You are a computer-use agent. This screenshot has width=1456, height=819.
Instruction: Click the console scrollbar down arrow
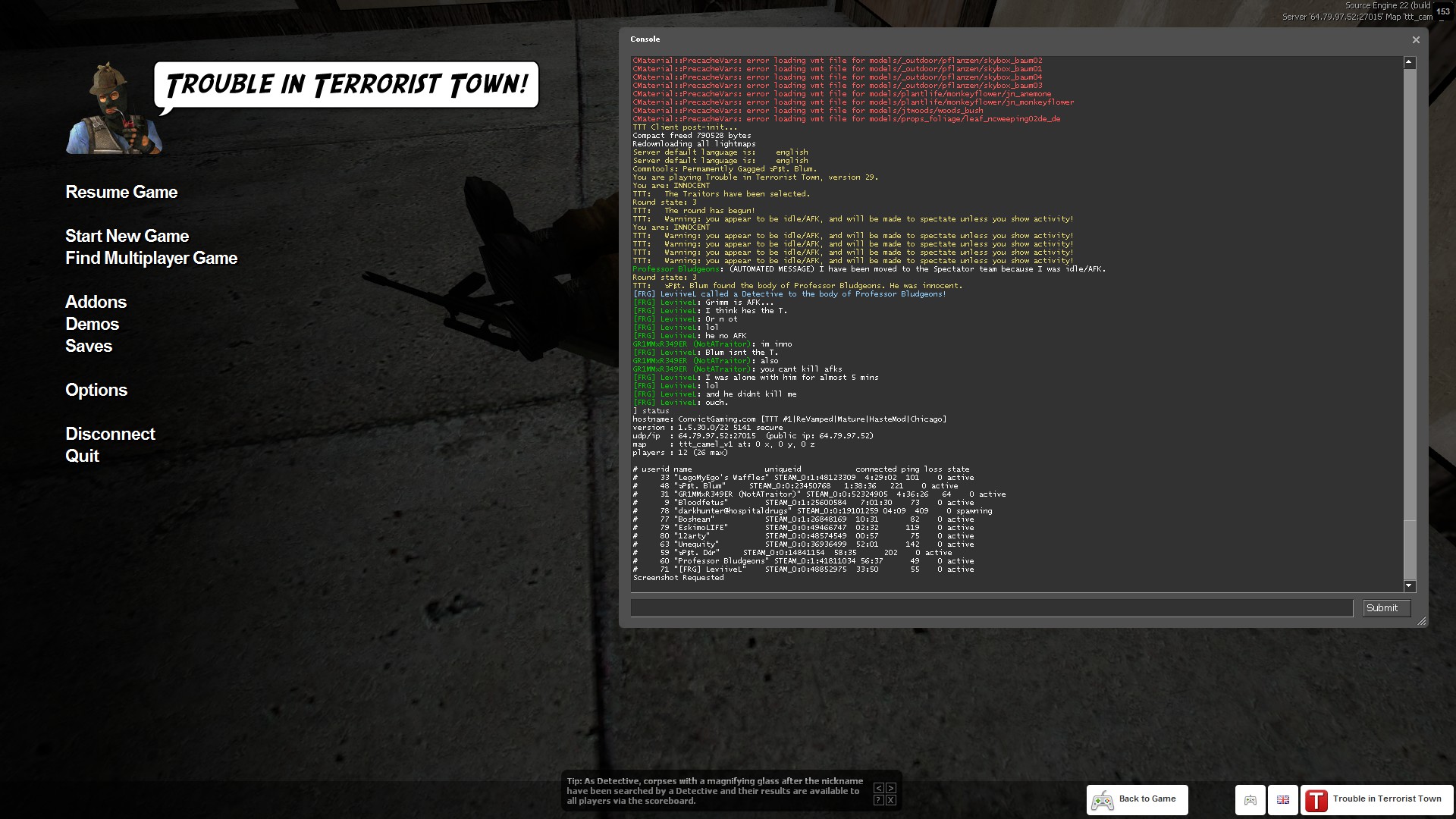(1410, 585)
